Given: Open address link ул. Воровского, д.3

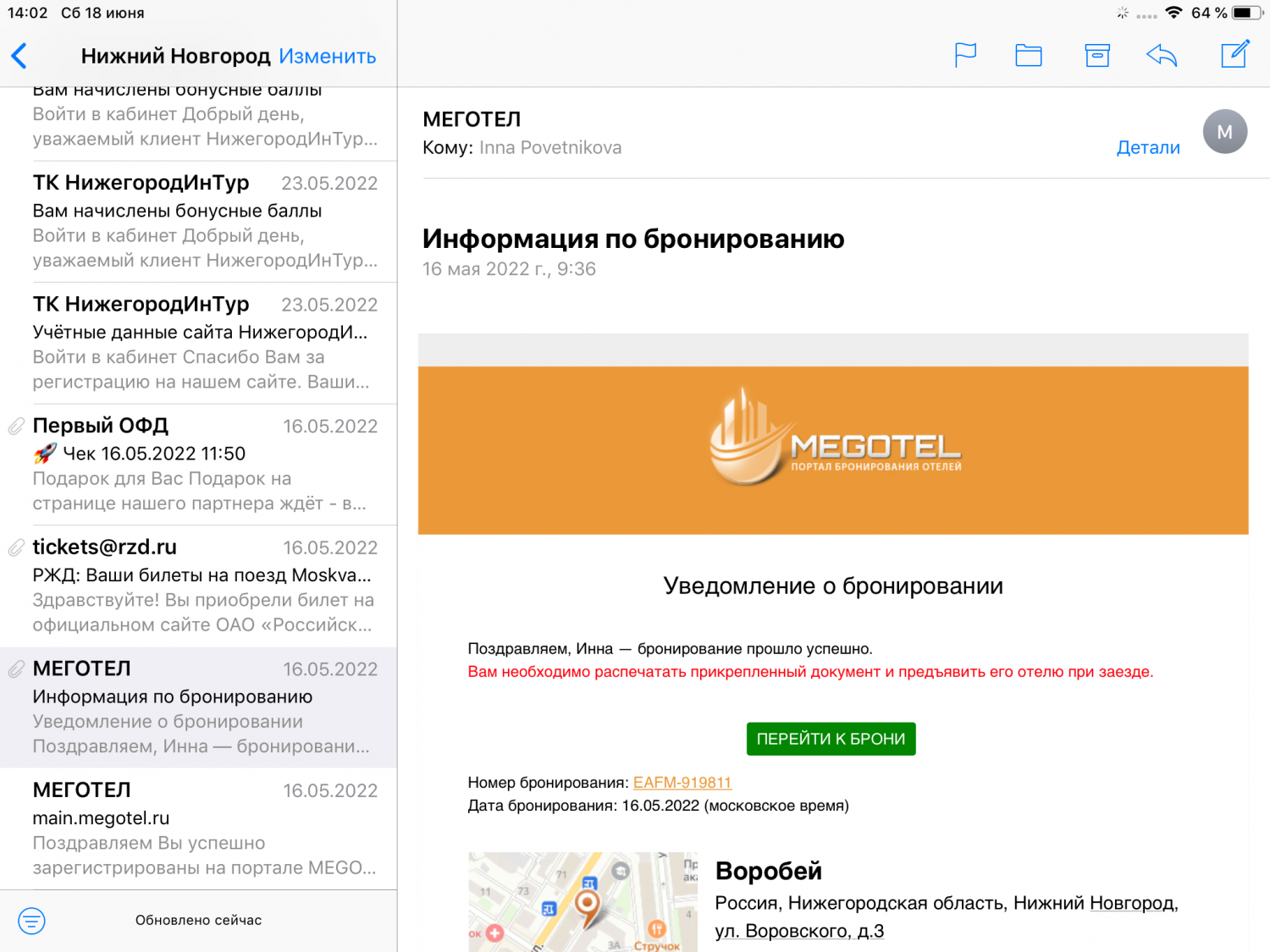Looking at the screenshot, I should pos(799,931).
